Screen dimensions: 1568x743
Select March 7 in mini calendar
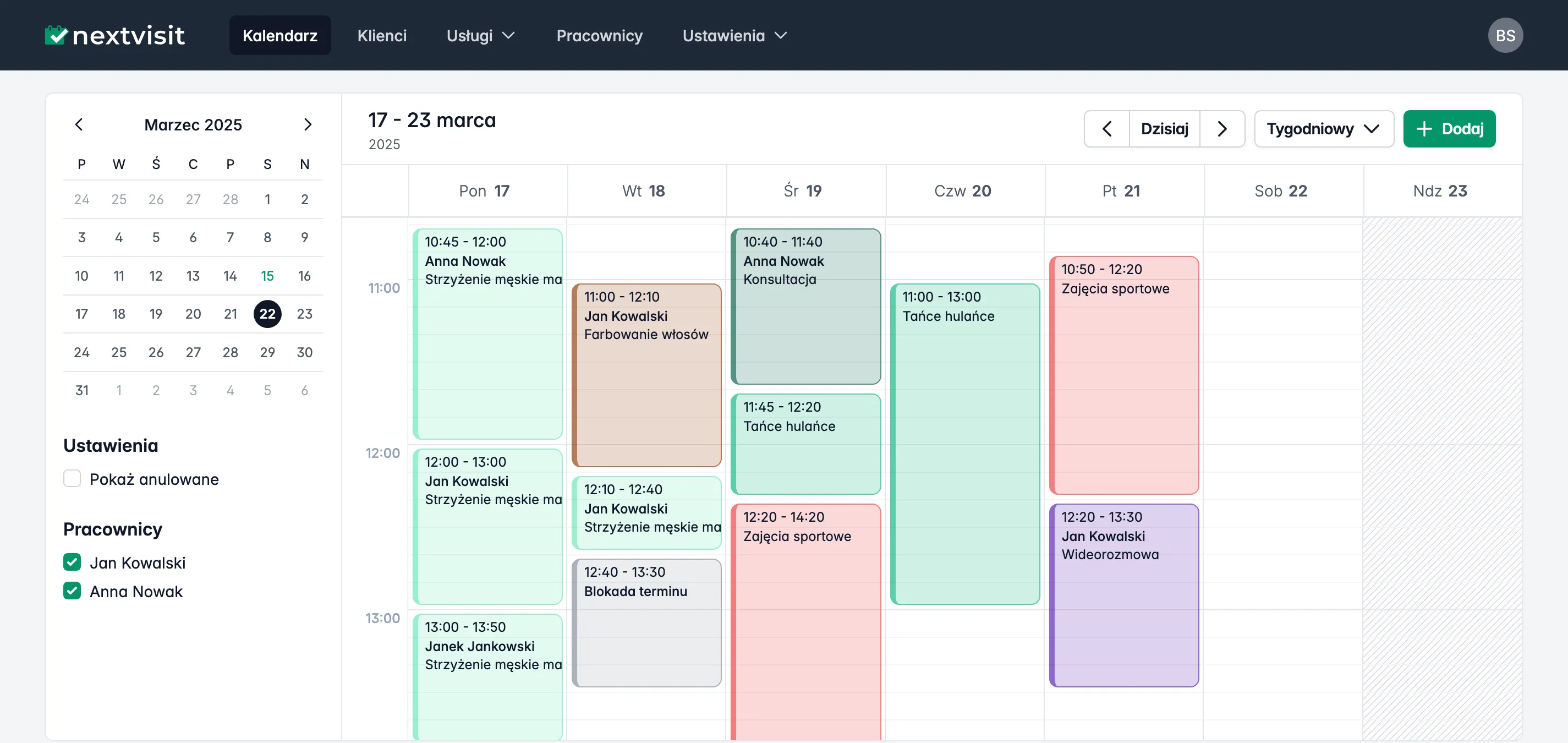coord(230,238)
